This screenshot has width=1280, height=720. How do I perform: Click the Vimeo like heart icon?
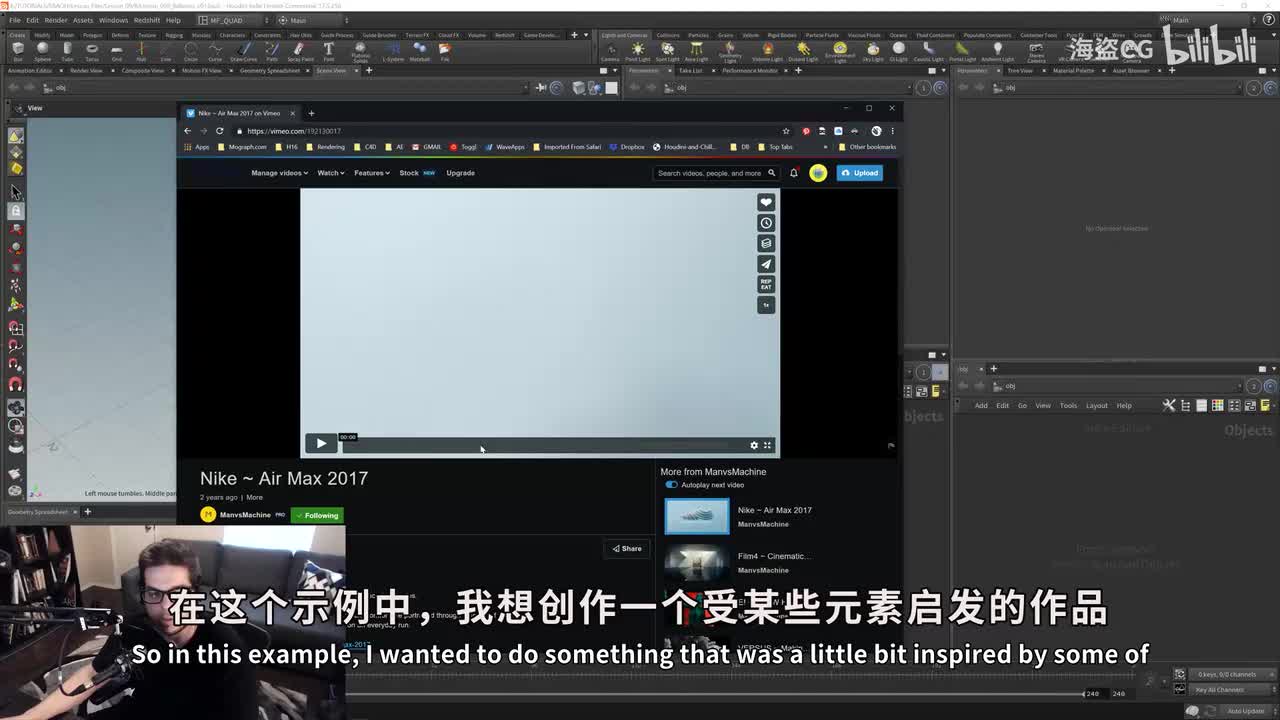(x=766, y=202)
